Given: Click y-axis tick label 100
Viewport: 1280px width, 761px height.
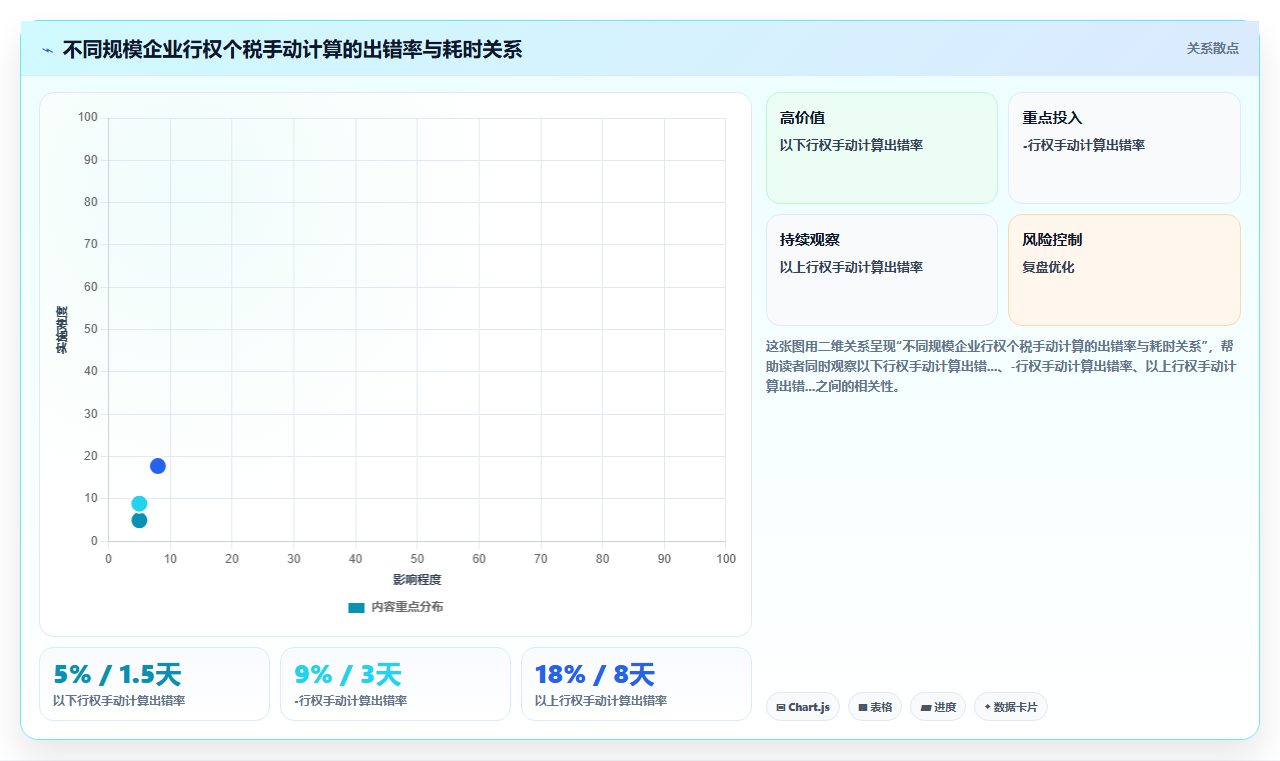Looking at the screenshot, I should pos(88,118).
